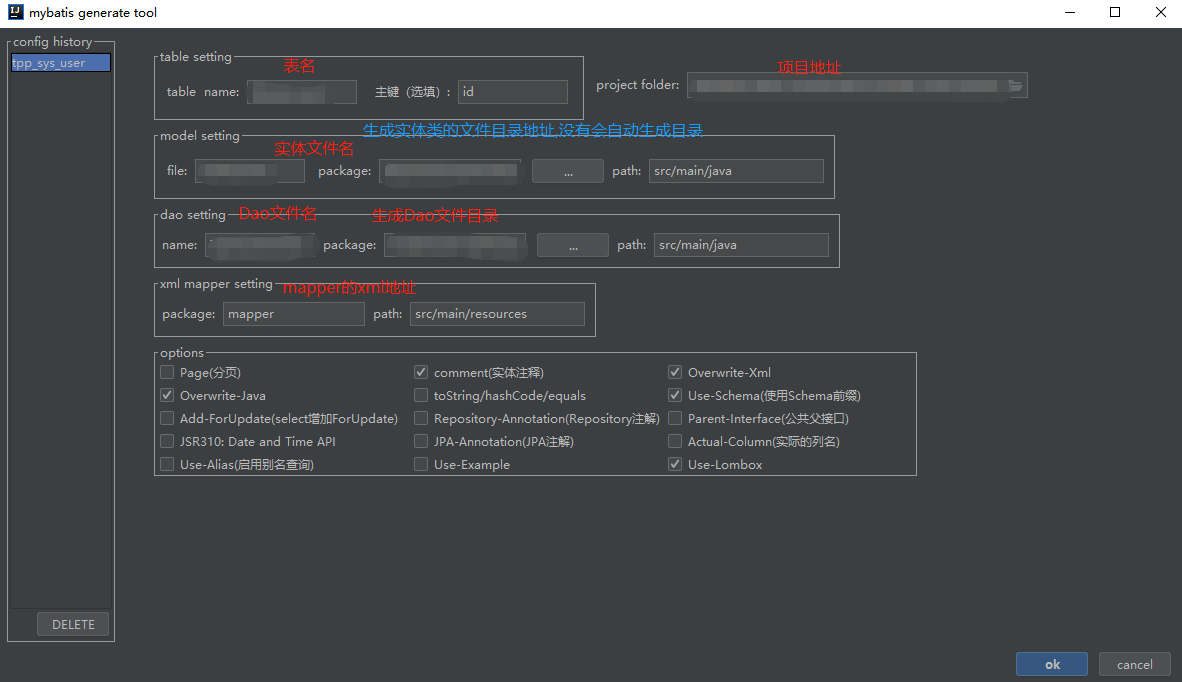Enable toString/hashCode/equals checkbox
Image resolution: width=1182 pixels, height=682 pixels.
[x=421, y=395]
